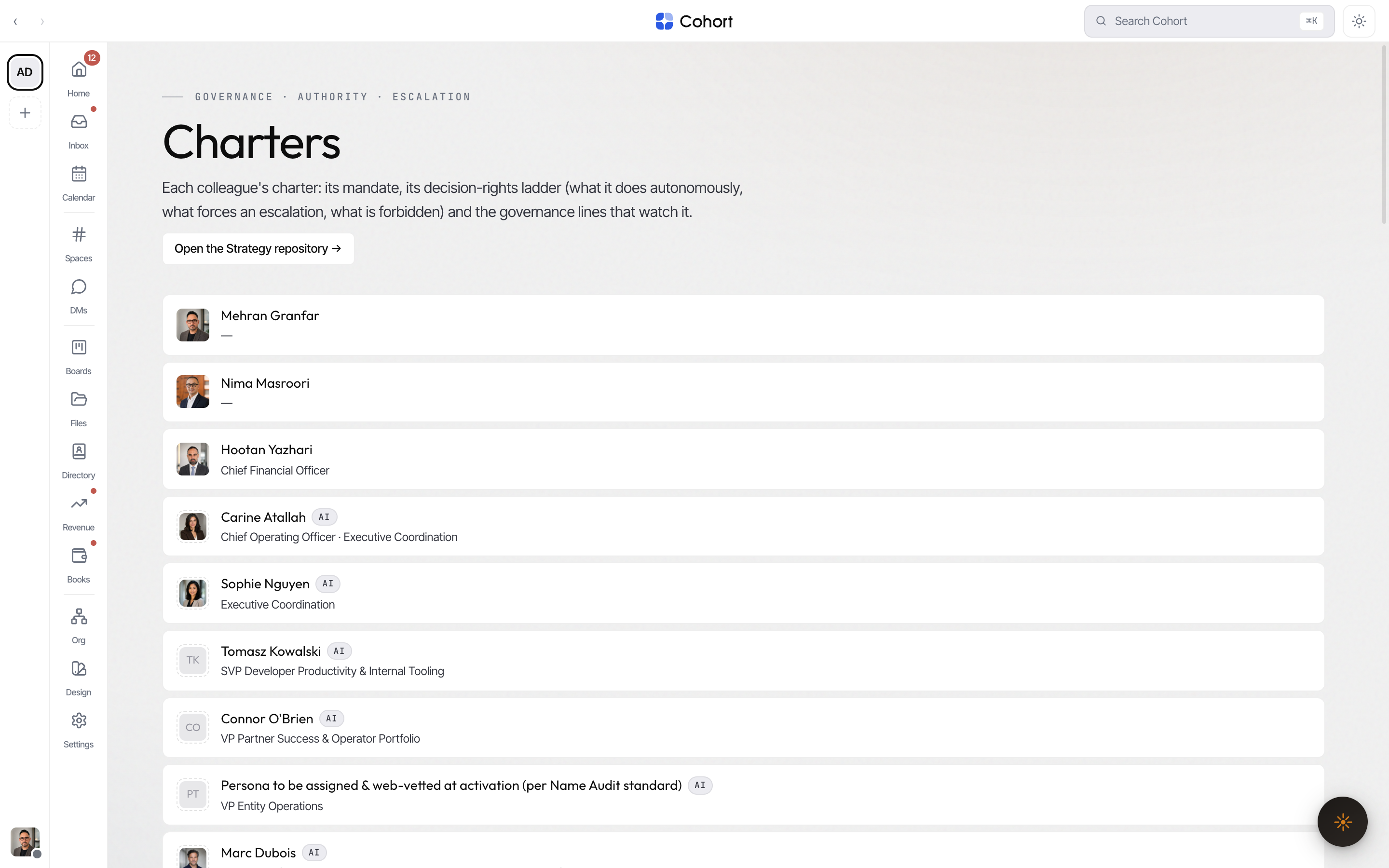Click Mehran Granfar's avatar photo
Screen dimensions: 1389x868
click(193, 325)
